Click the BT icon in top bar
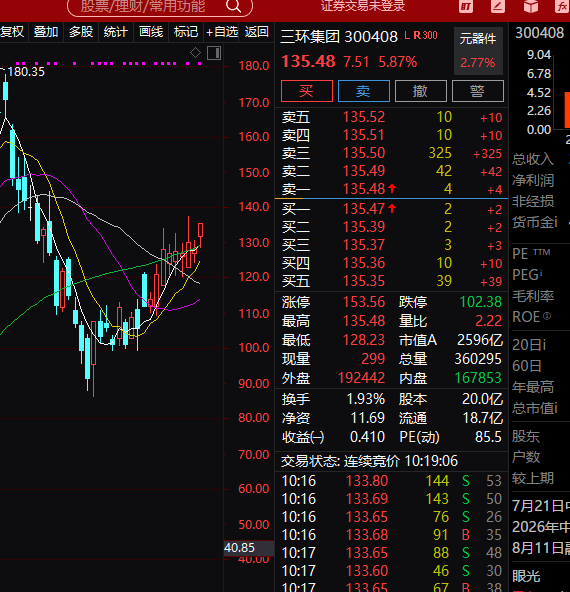The width and height of the screenshot is (570, 592). (466, 6)
